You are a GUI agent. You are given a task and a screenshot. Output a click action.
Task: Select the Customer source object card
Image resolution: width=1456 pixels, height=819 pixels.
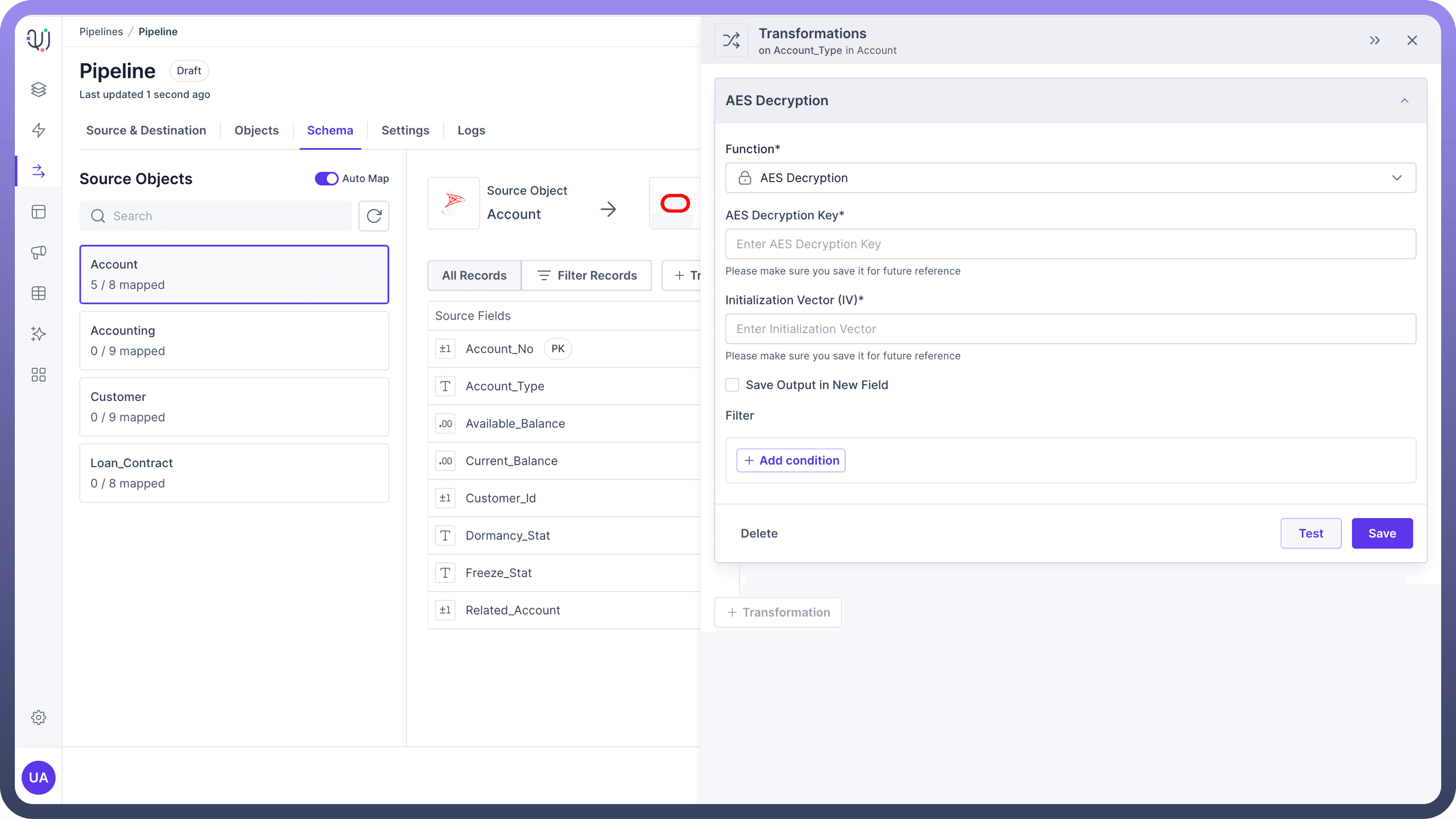point(234,407)
